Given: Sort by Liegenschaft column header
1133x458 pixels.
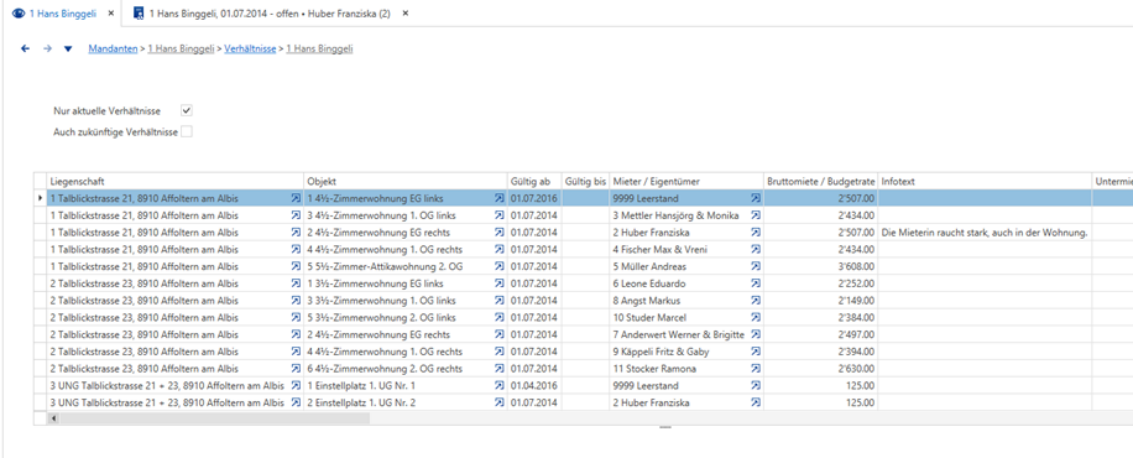Looking at the screenshot, I should pyautogui.click(x=176, y=181).
